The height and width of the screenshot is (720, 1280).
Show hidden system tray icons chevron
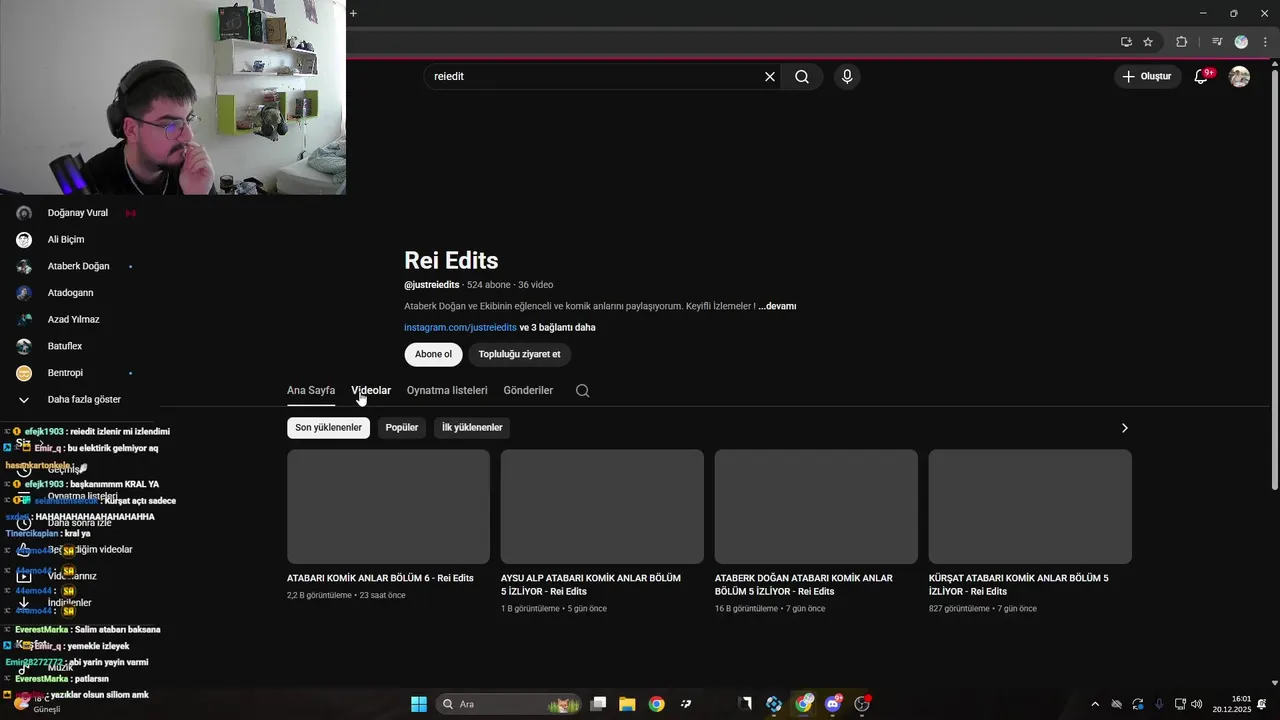pyautogui.click(x=1095, y=704)
